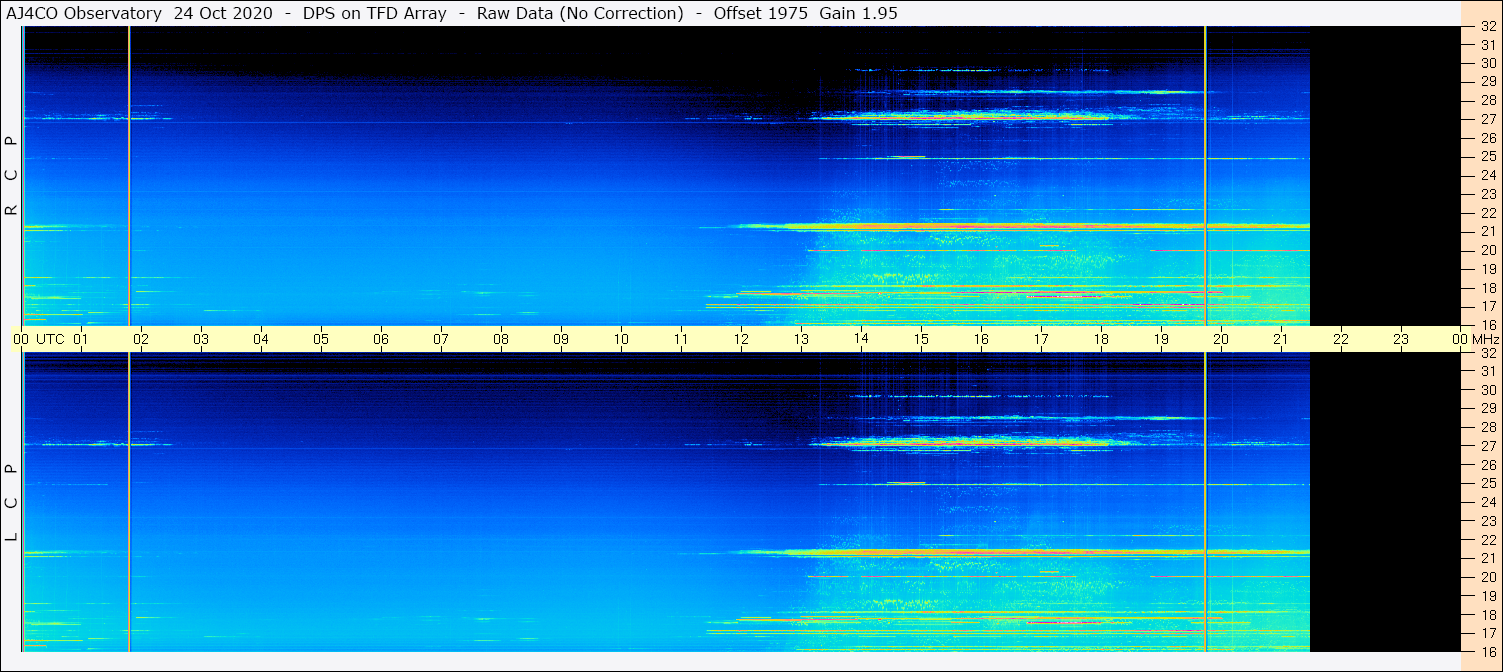Click the AJ4CO Observatory title text
1503x672 pixels.
84,13
